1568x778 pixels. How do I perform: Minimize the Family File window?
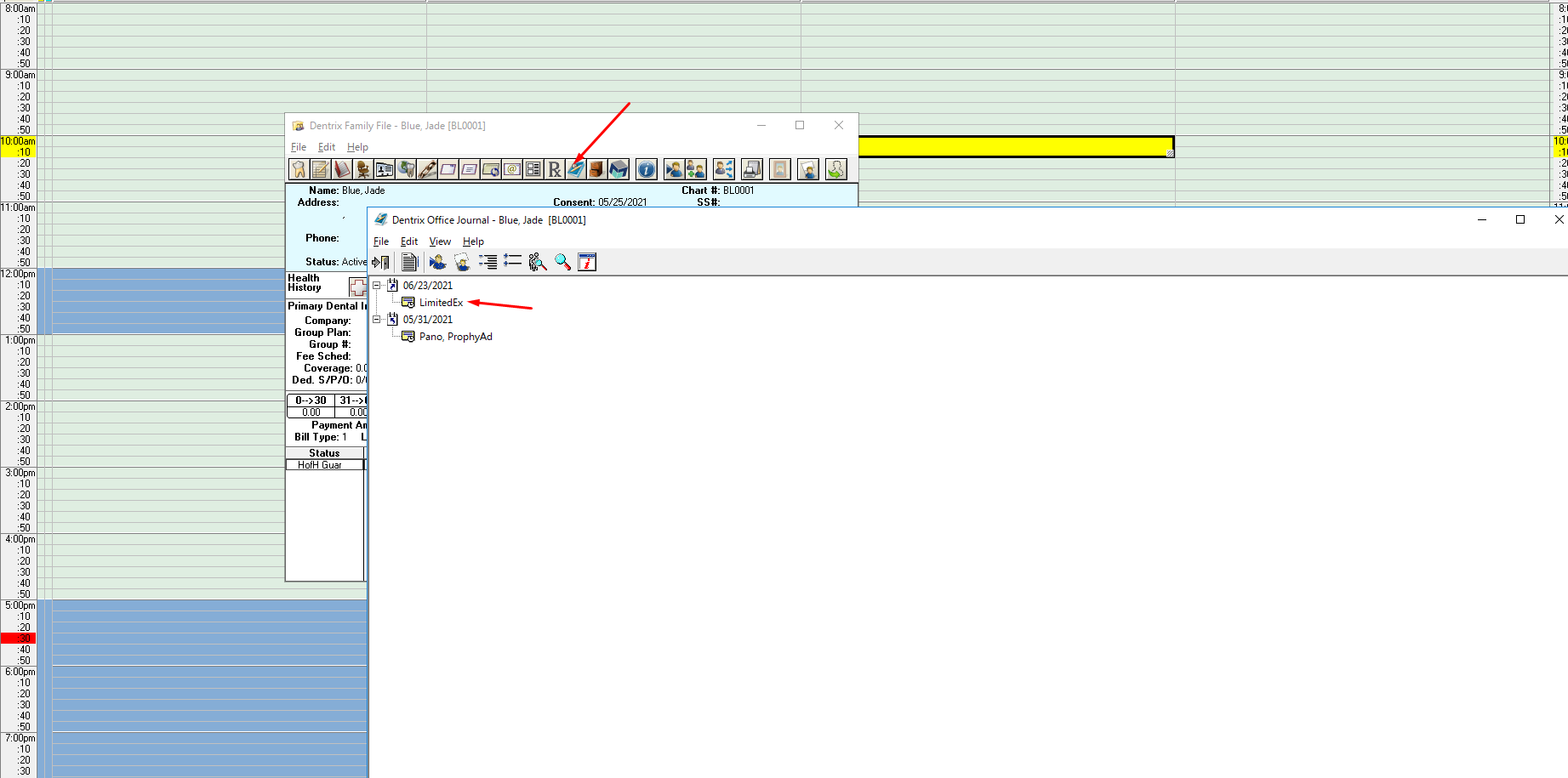(761, 125)
